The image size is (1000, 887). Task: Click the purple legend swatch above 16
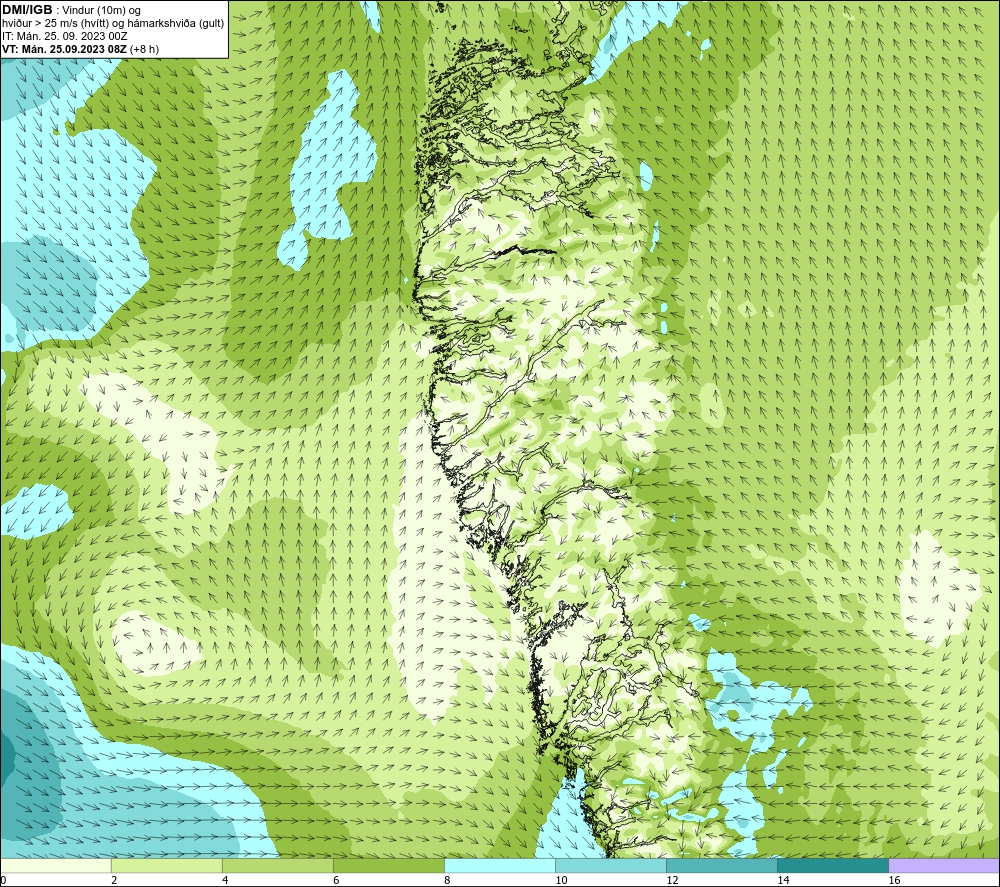point(944,865)
